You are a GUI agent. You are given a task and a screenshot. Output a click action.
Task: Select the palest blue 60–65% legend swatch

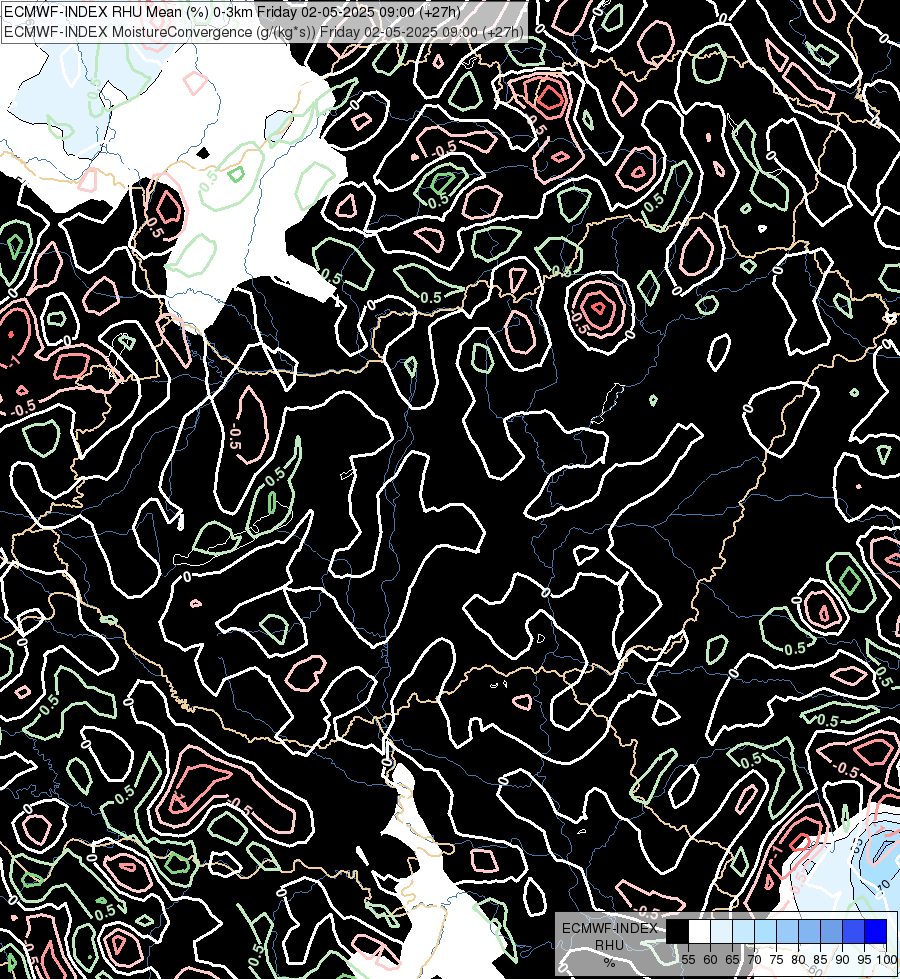click(x=721, y=931)
